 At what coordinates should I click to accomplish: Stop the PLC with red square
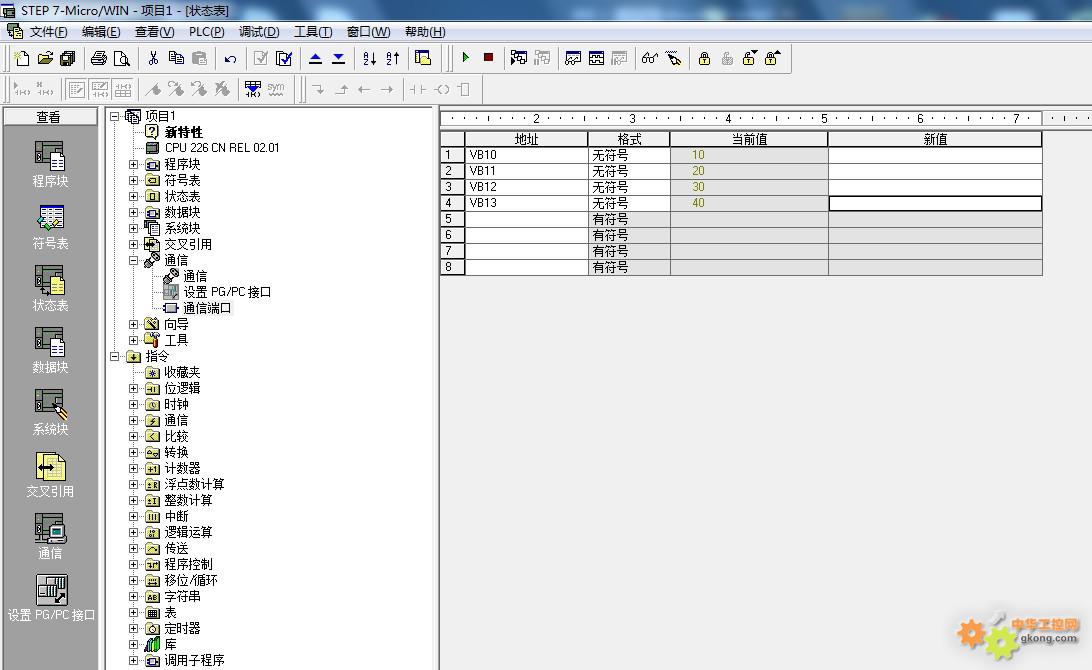[x=488, y=58]
